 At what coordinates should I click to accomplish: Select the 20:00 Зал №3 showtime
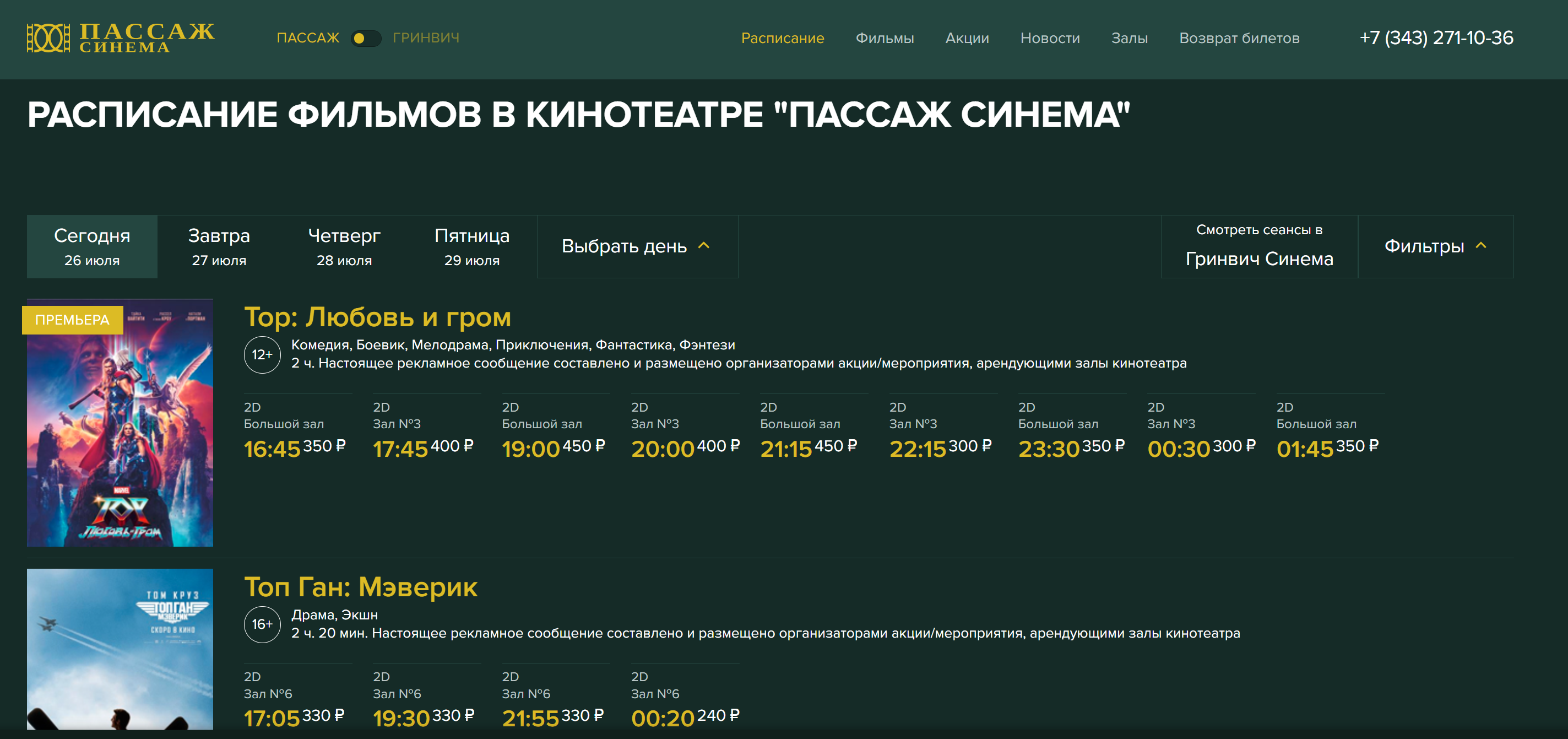pos(662,449)
